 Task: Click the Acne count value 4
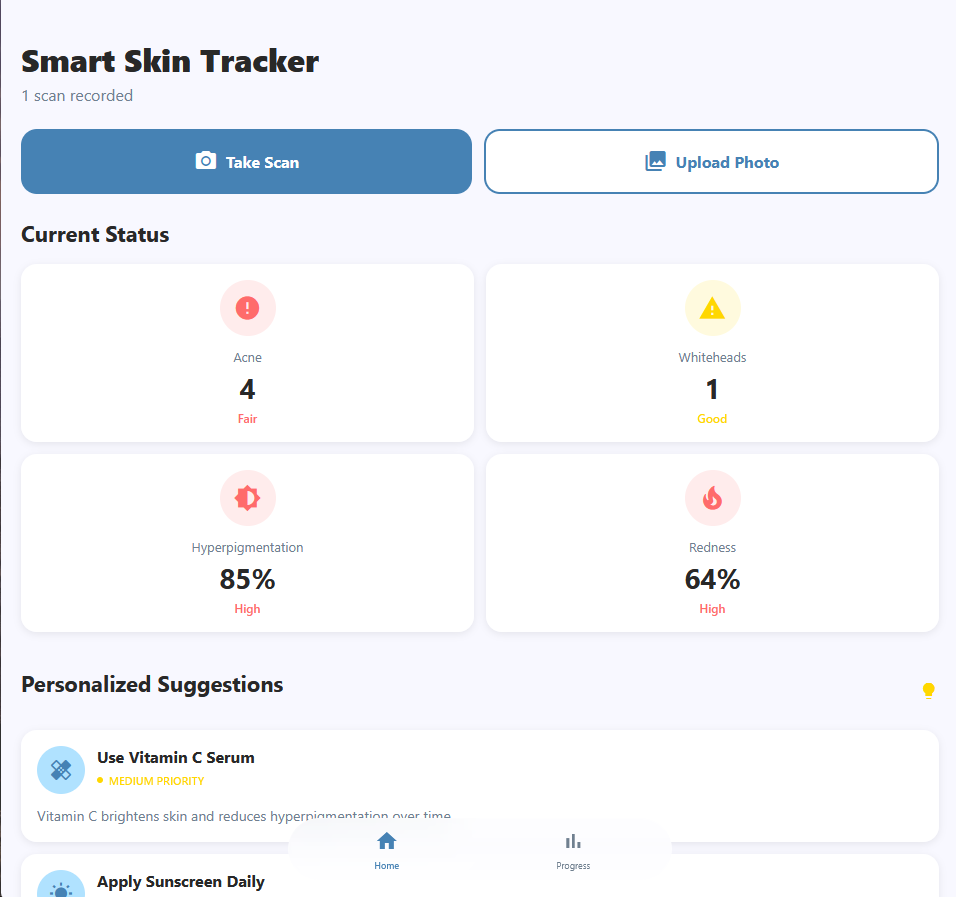pyautogui.click(x=247, y=389)
